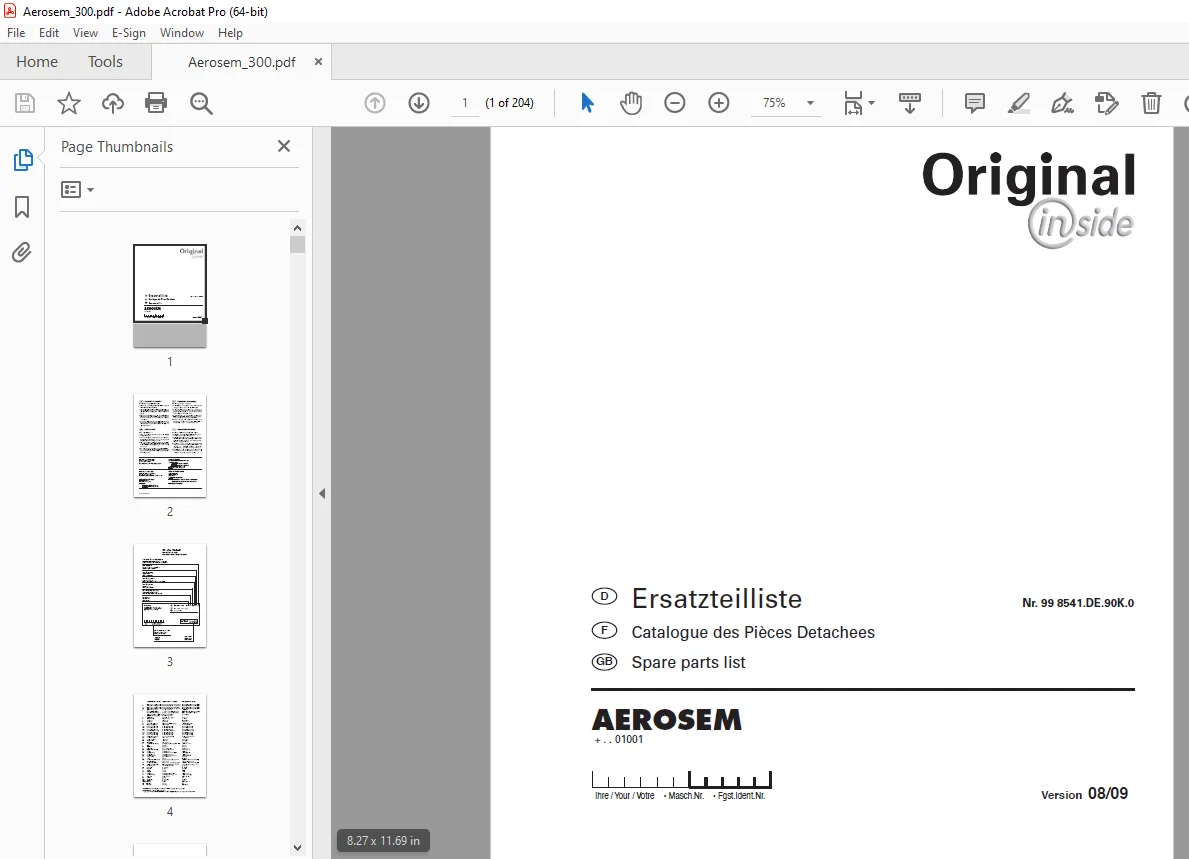Open the Edit menu
This screenshot has height=859, width=1189.
click(49, 33)
